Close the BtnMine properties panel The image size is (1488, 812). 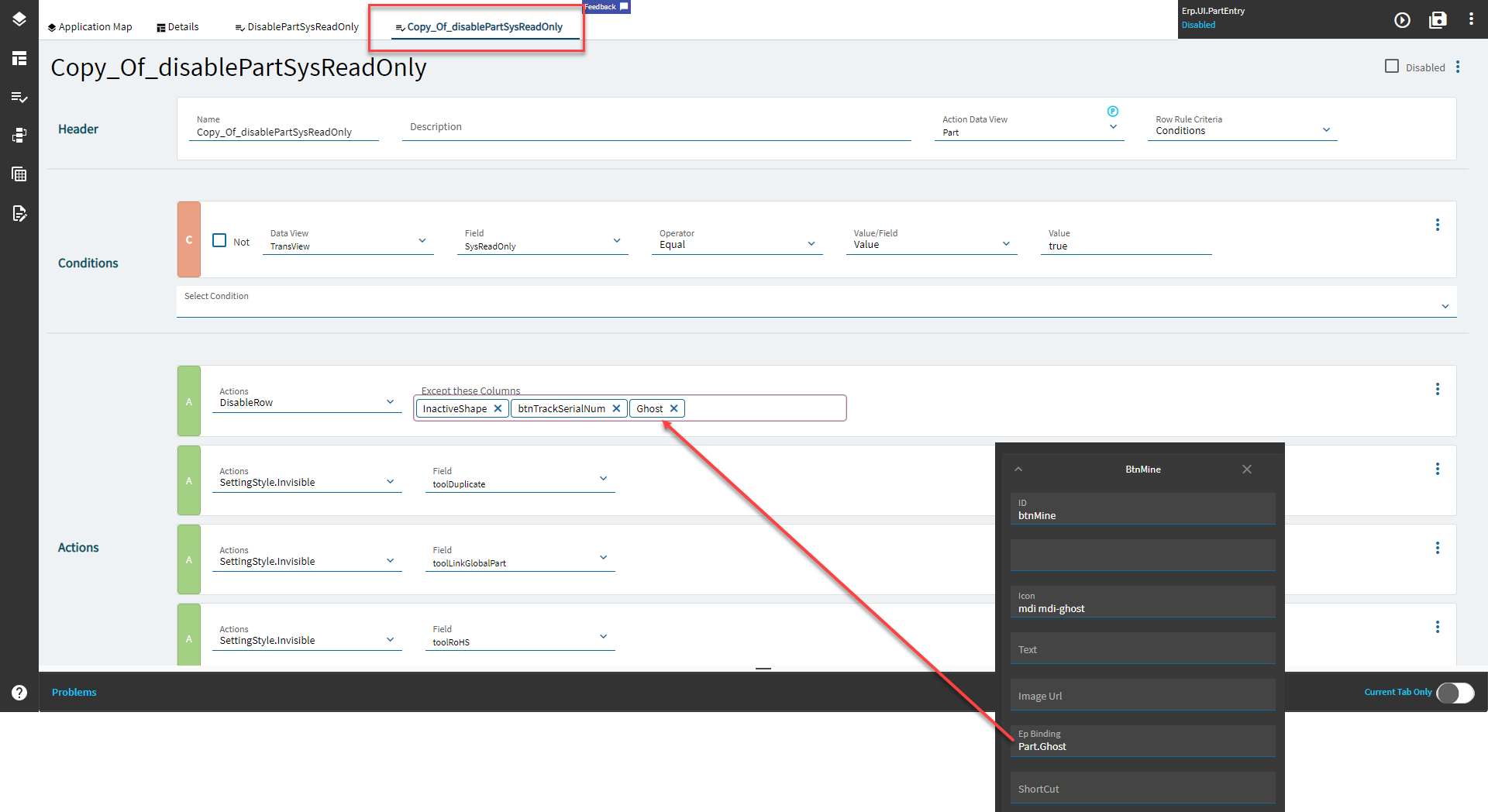pos(1247,469)
